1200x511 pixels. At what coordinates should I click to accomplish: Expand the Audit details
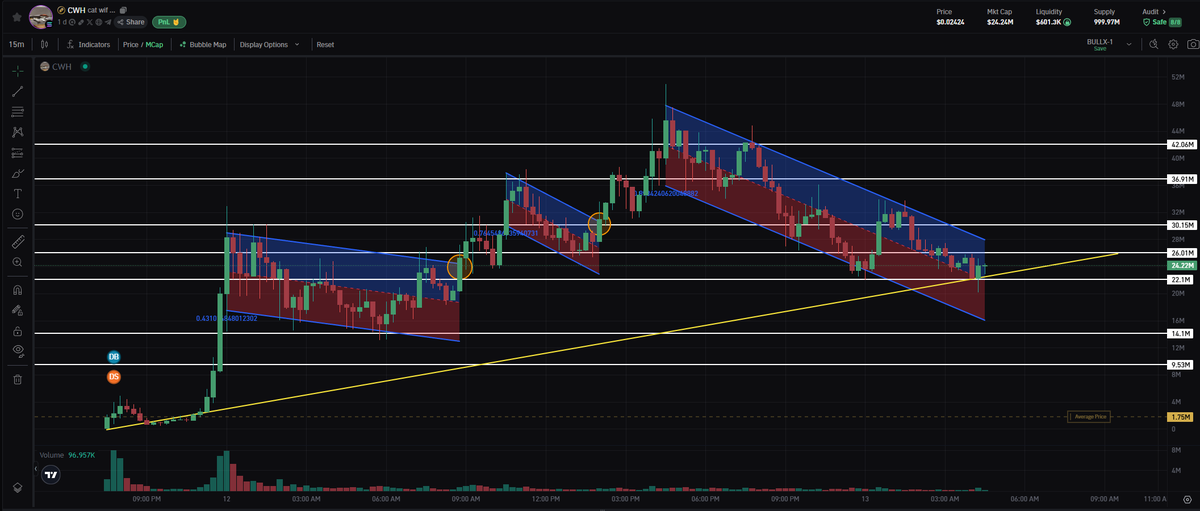[x=1153, y=11]
